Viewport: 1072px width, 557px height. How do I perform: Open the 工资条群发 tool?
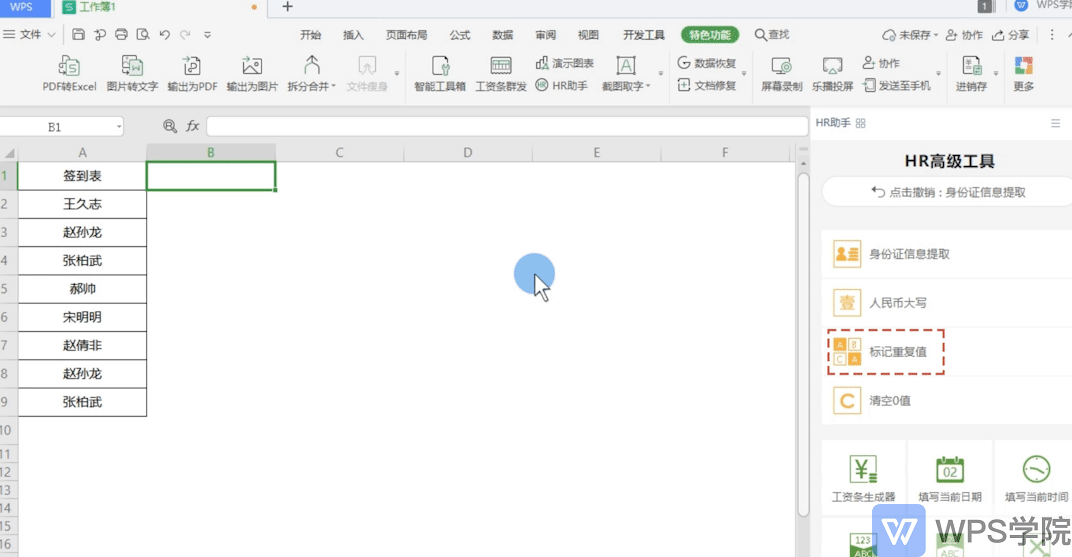pos(500,74)
